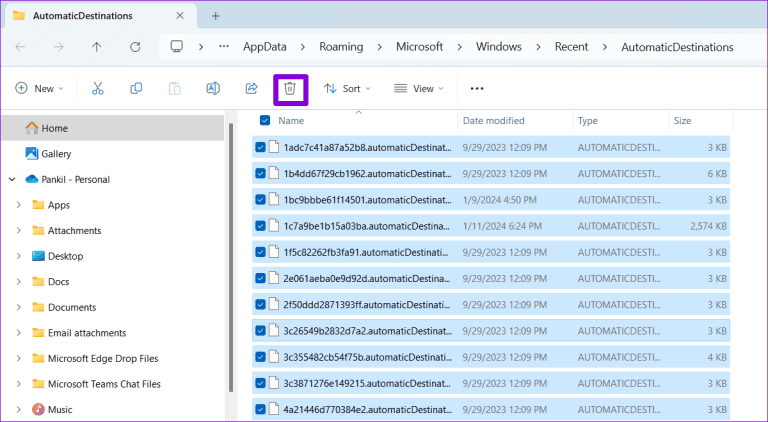Screen dimensions: 768x422
Task: Expand the Microsoft Teams Chat Files node
Action: click(x=19, y=384)
